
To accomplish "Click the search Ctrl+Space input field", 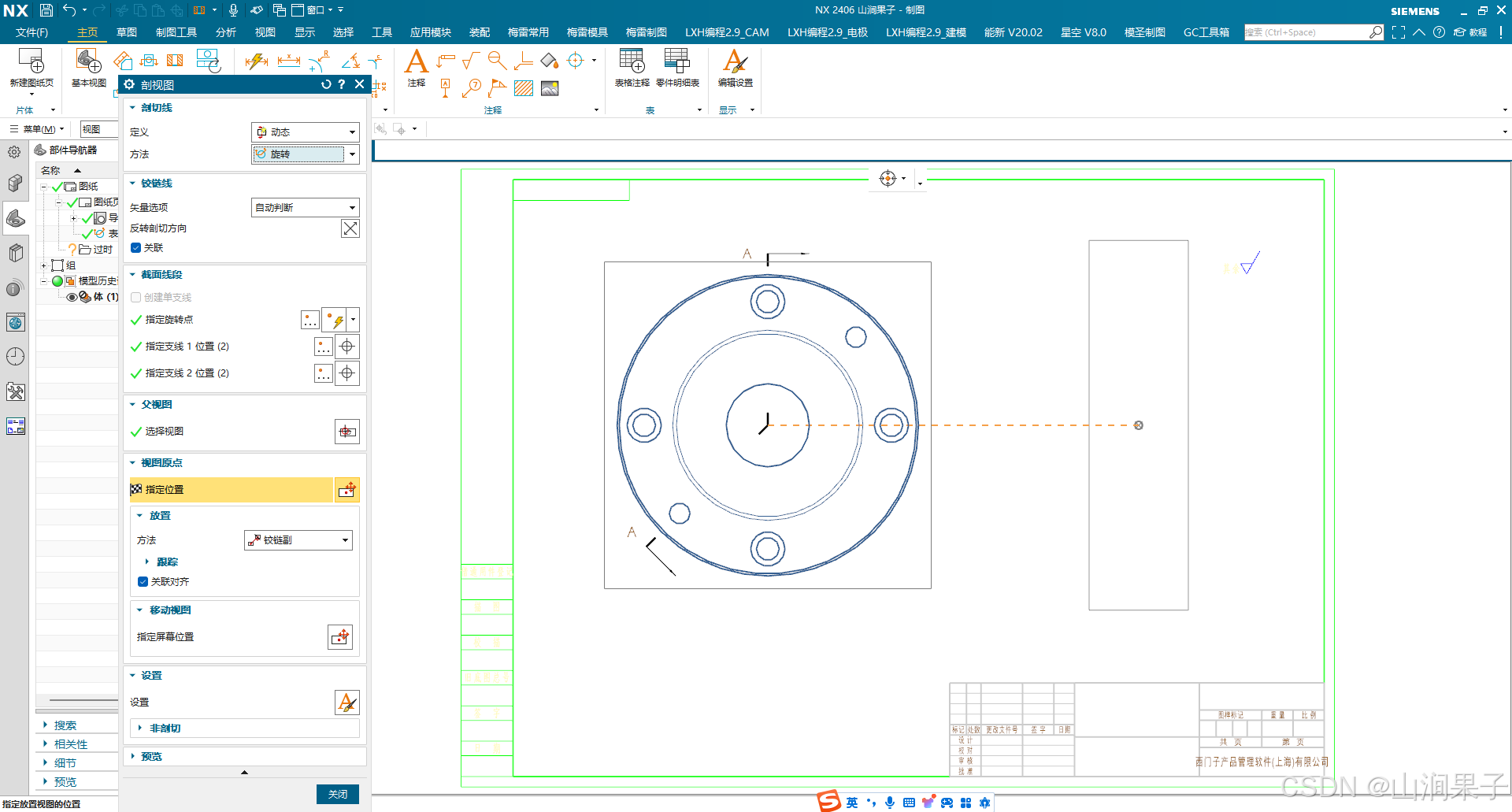I will [x=1306, y=32].
